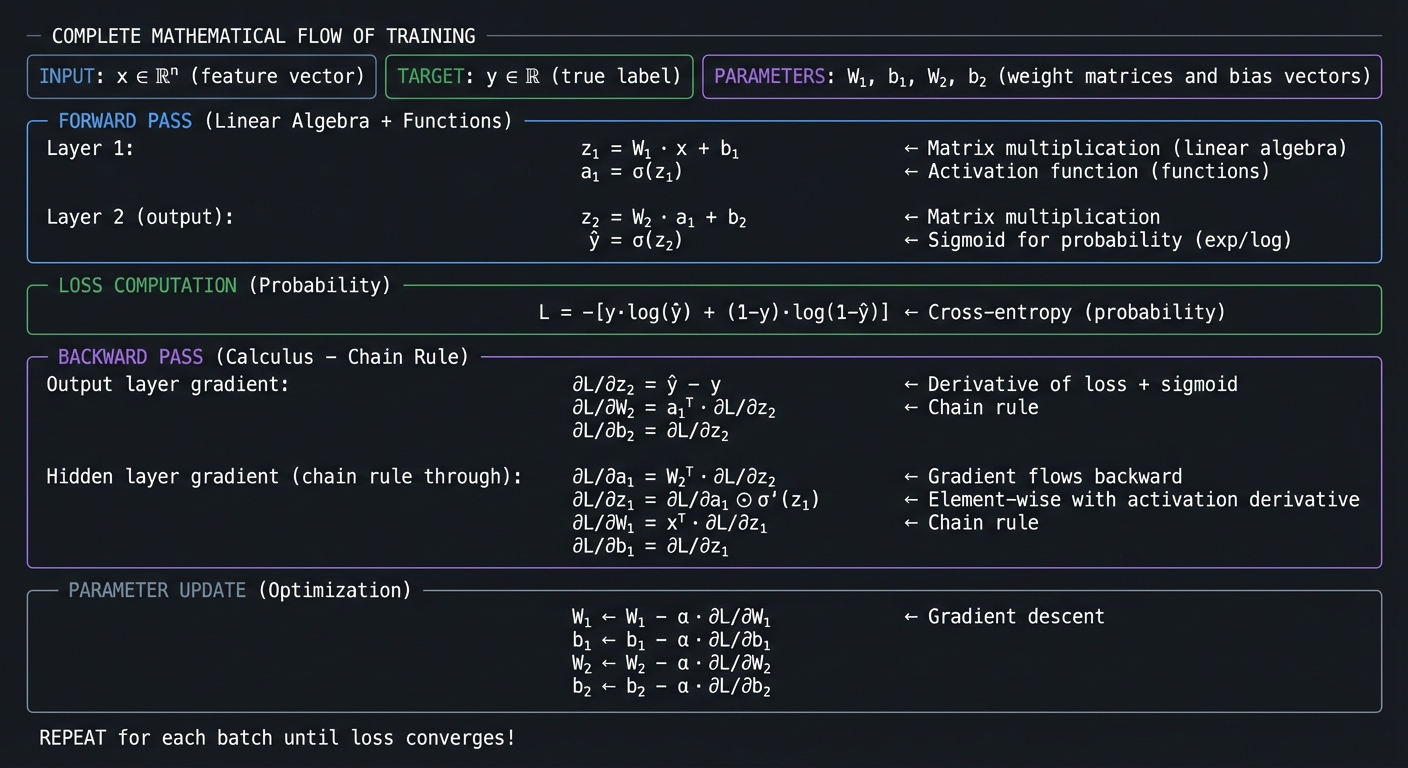Viewport: 1408px width, 768px height.
Task: Select the REPEAT until loss converges line
Action: coord(277,738)
